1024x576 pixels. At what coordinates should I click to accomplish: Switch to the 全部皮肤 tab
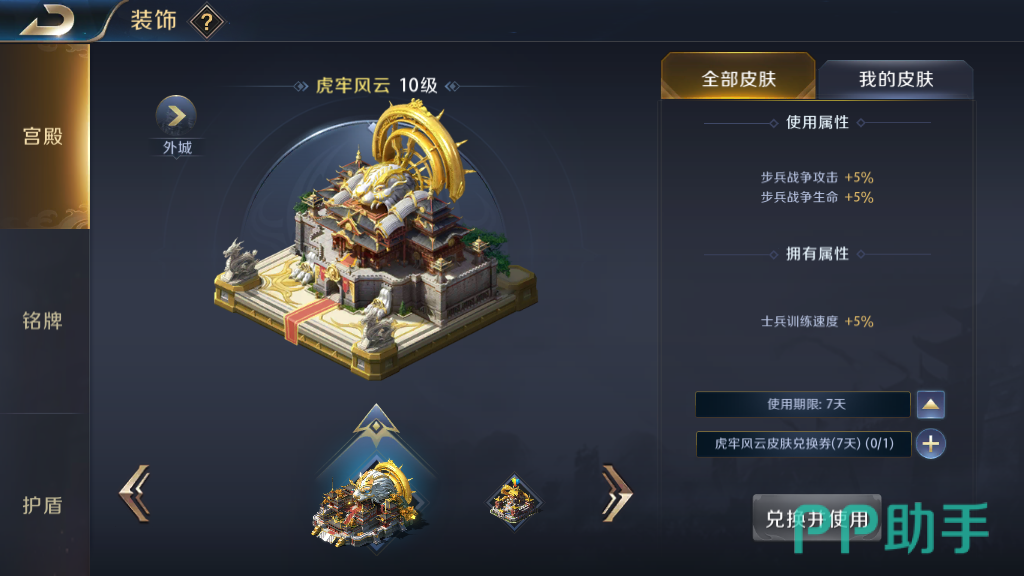pyautogui.click(x=738, y=77)
